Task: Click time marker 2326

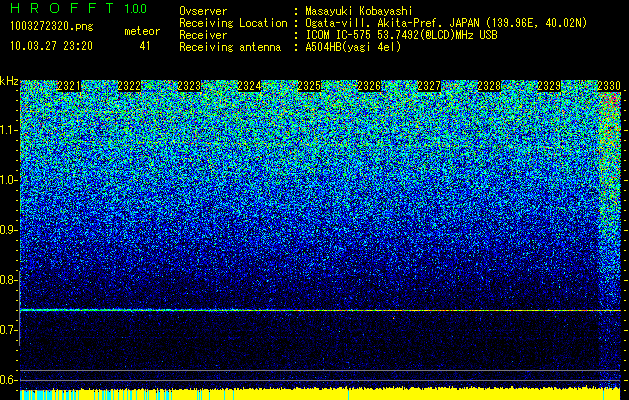Action: (369, 86)
